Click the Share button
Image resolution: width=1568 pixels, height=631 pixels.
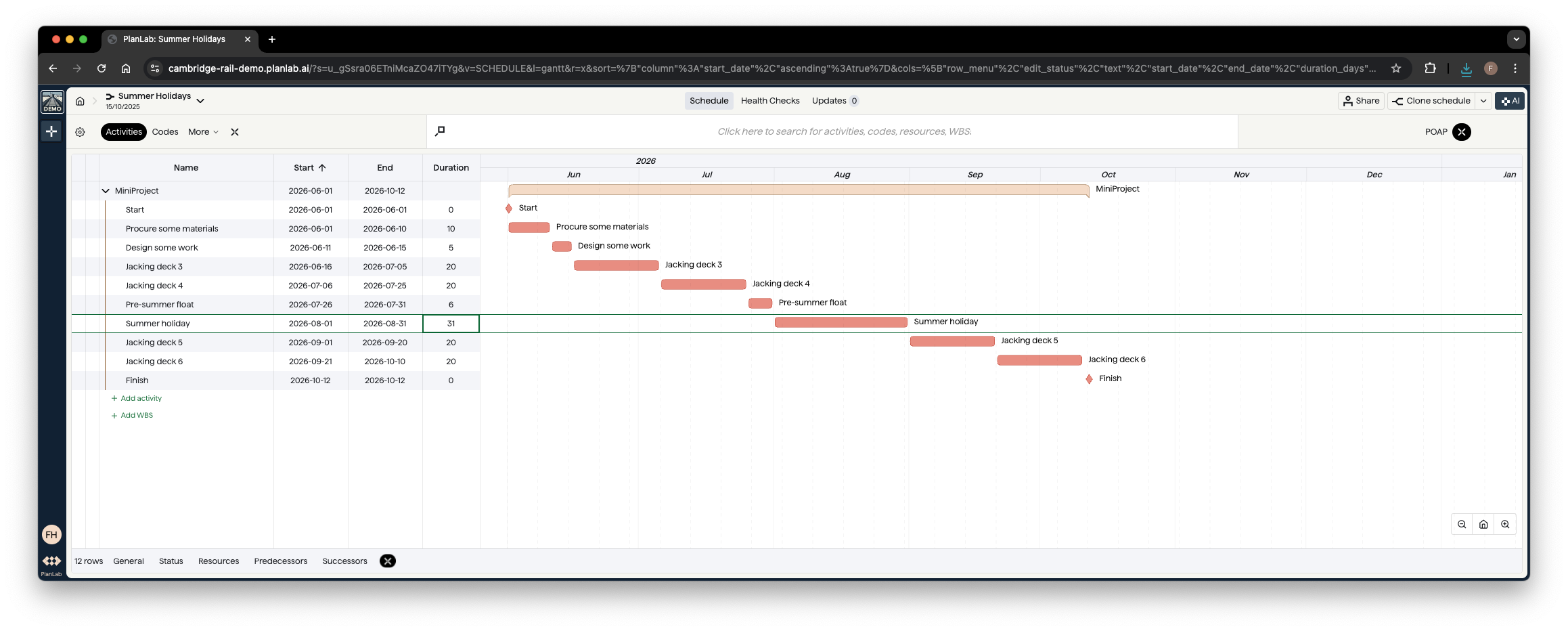pyautogui.click(x=1361, y=100)
